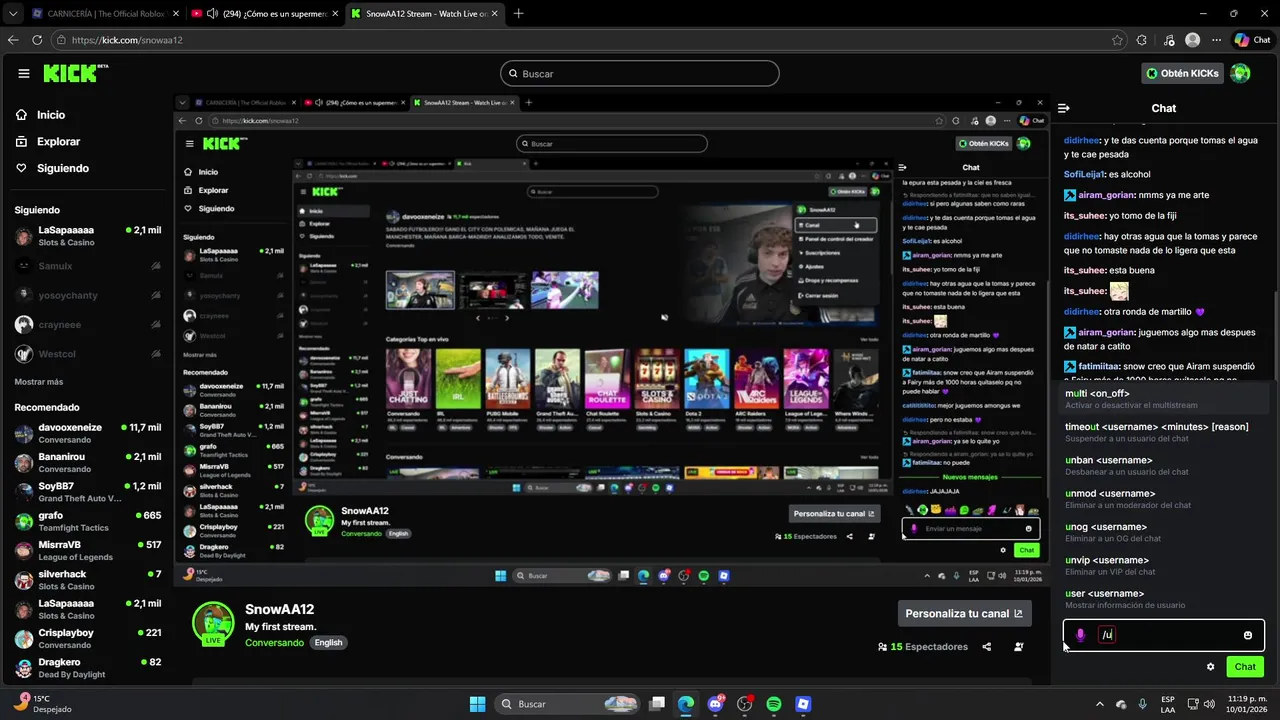The height and width of the screenshot is (720, 1280).
Task: Open a new browser tab
Action: pos(518,14)
